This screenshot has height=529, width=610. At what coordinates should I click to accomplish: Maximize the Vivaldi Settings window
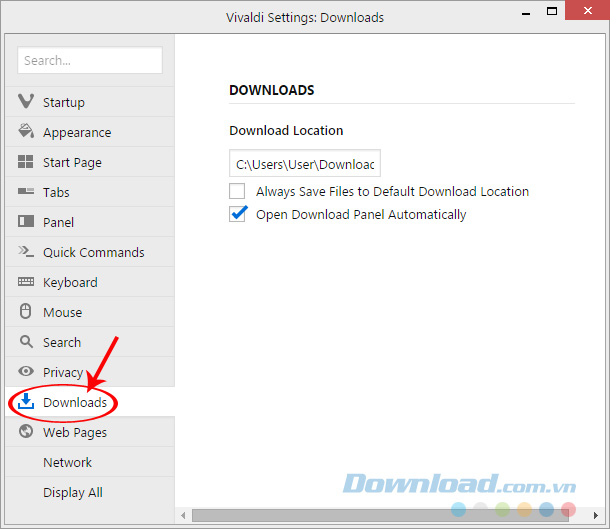tap(551, 11)
